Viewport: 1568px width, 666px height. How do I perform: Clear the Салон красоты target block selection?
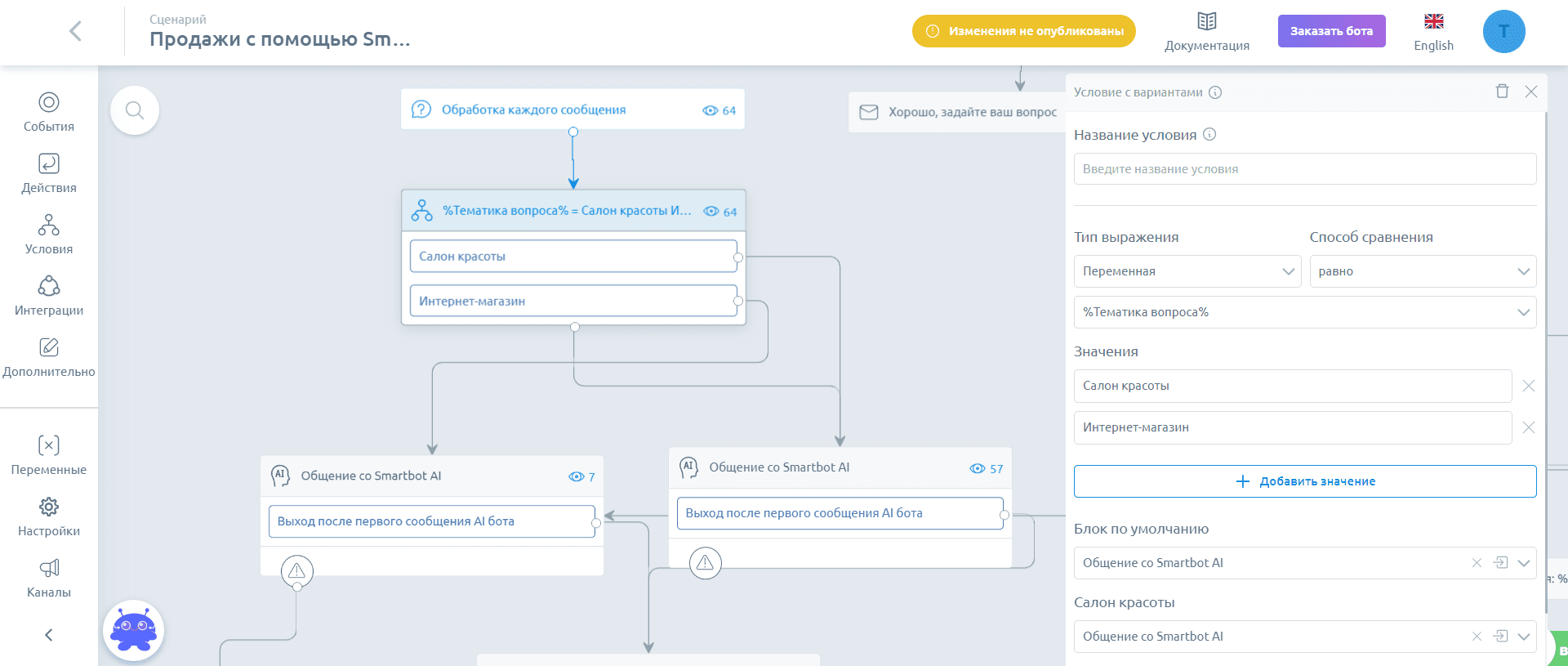1477,637
